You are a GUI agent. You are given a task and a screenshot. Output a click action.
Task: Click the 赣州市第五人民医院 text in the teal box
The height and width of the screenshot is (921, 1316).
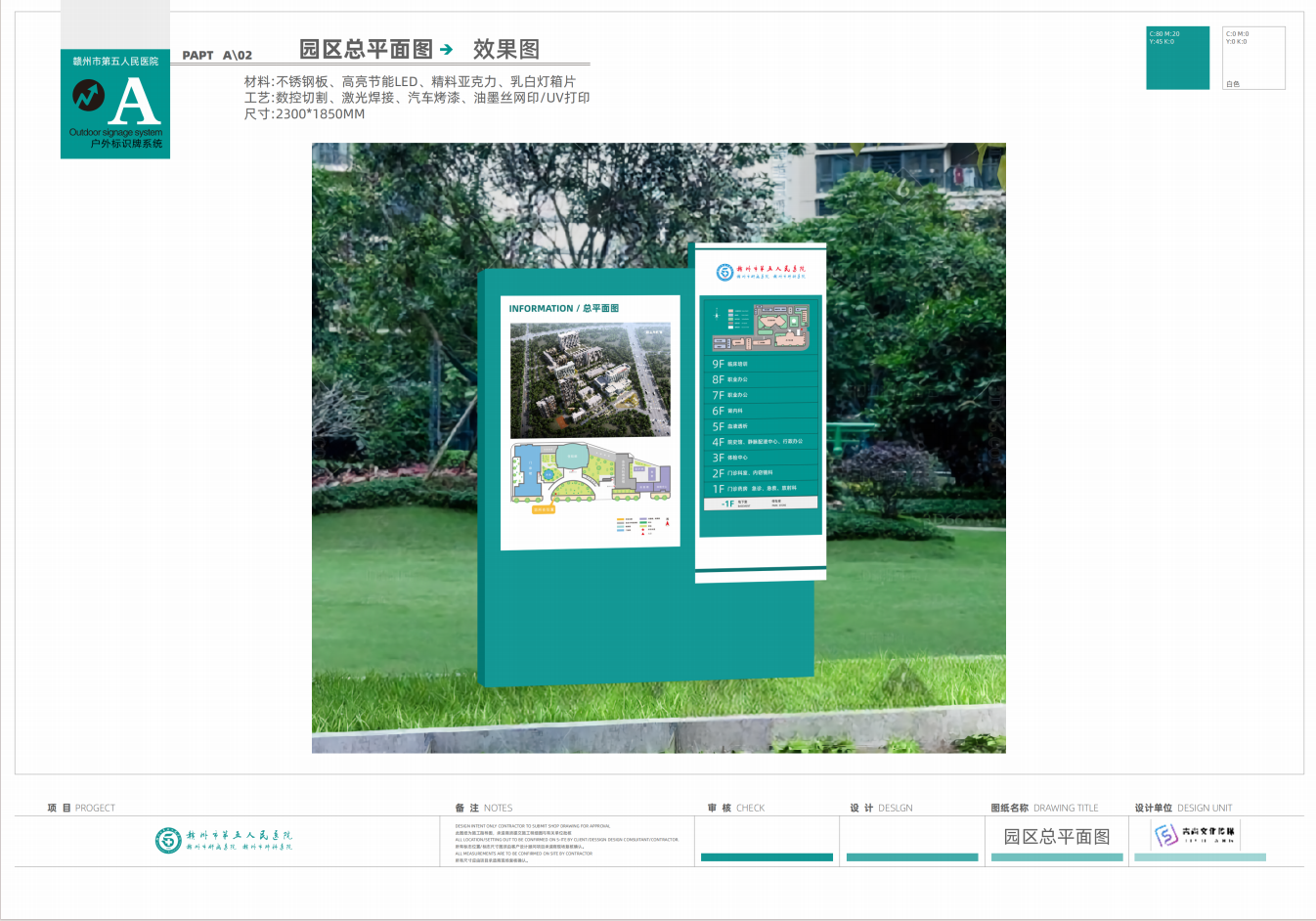coord(115,61)
